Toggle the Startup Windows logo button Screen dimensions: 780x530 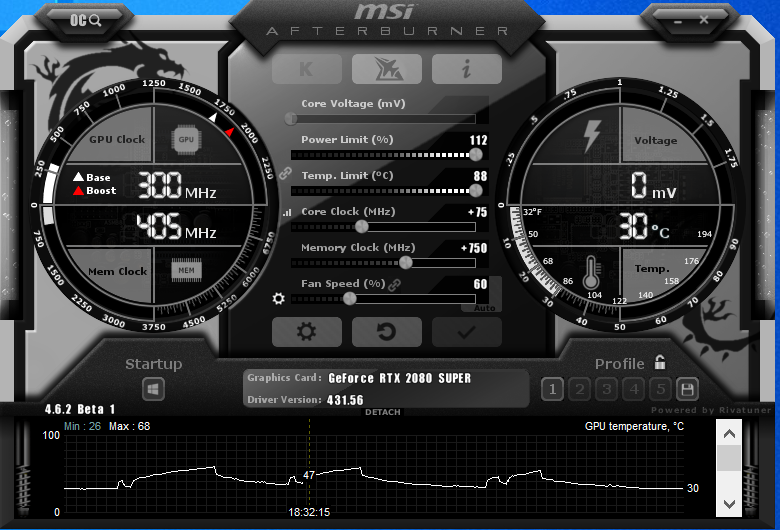coord(153,389)
